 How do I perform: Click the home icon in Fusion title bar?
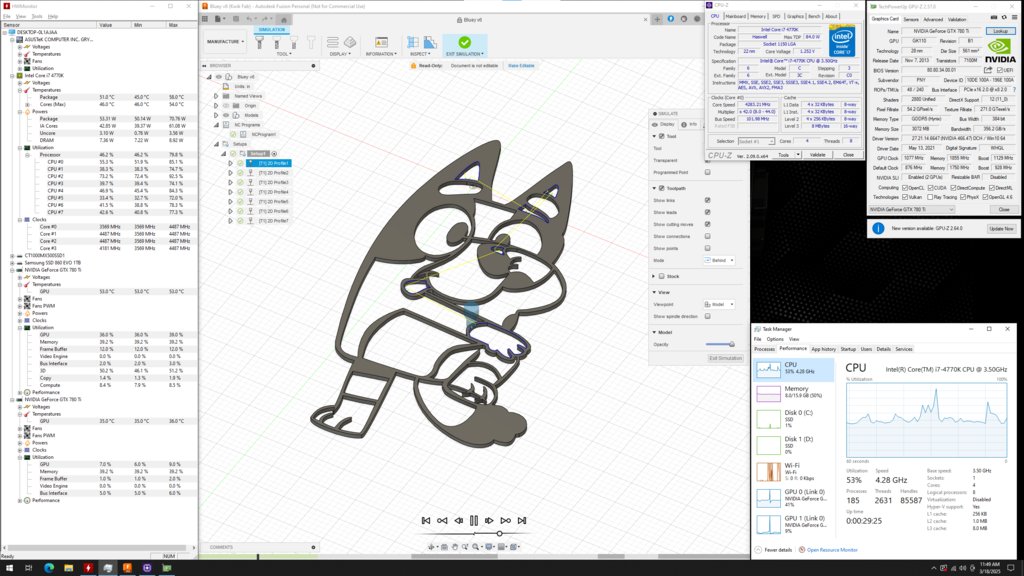pos(283,20)
